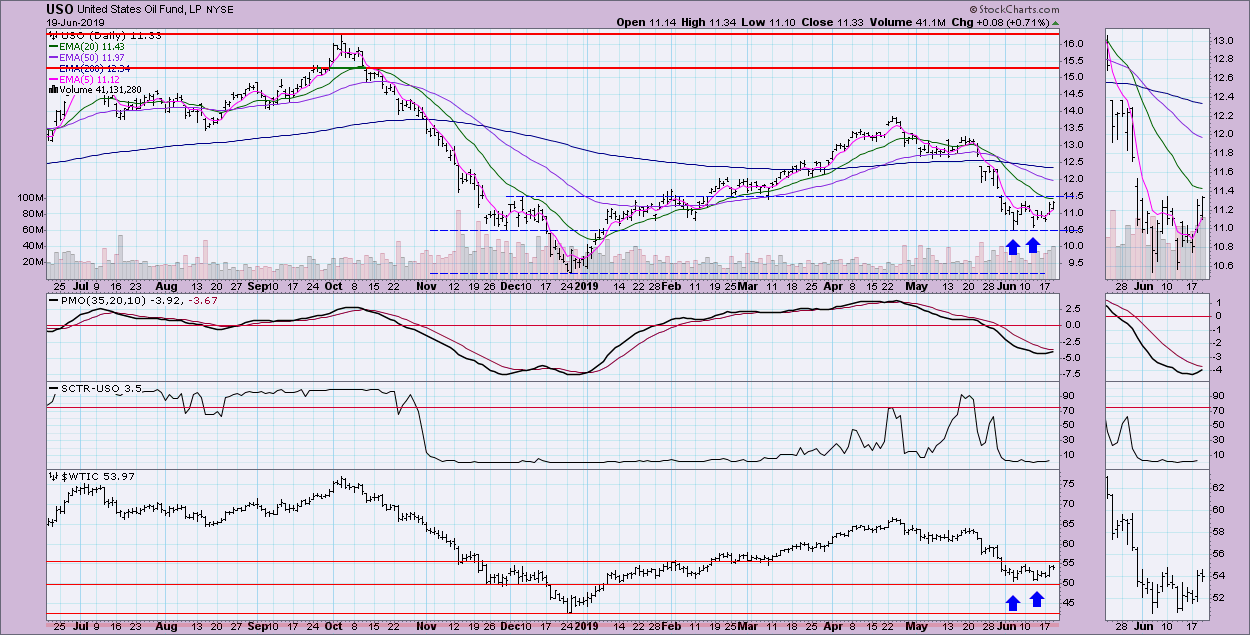Click the green up-triangle change indicator
Screen dimensions: 1250x635
1056,22
